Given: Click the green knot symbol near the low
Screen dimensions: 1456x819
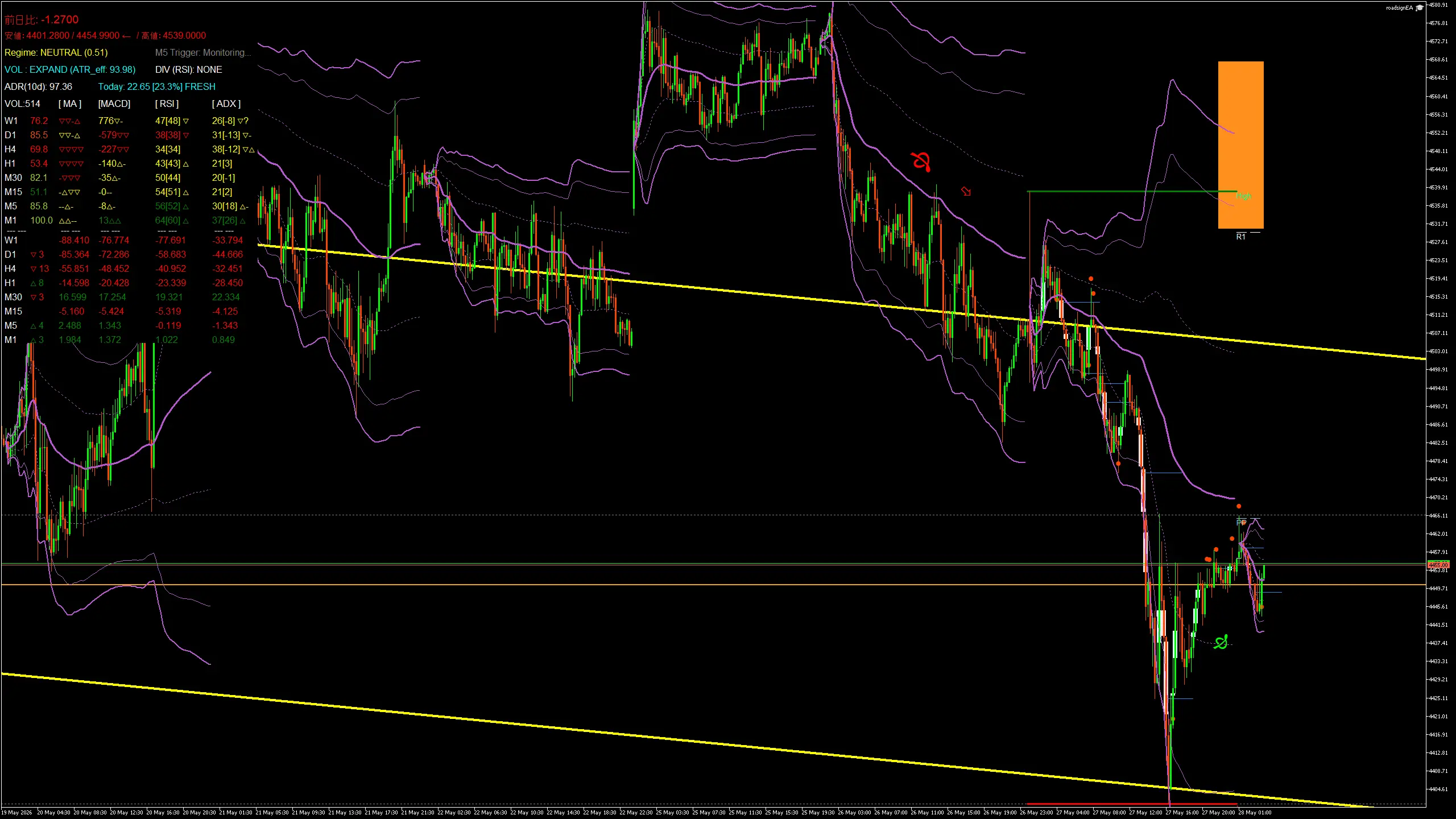Looking at the screenshot, I should click(x=1221, y=642).
